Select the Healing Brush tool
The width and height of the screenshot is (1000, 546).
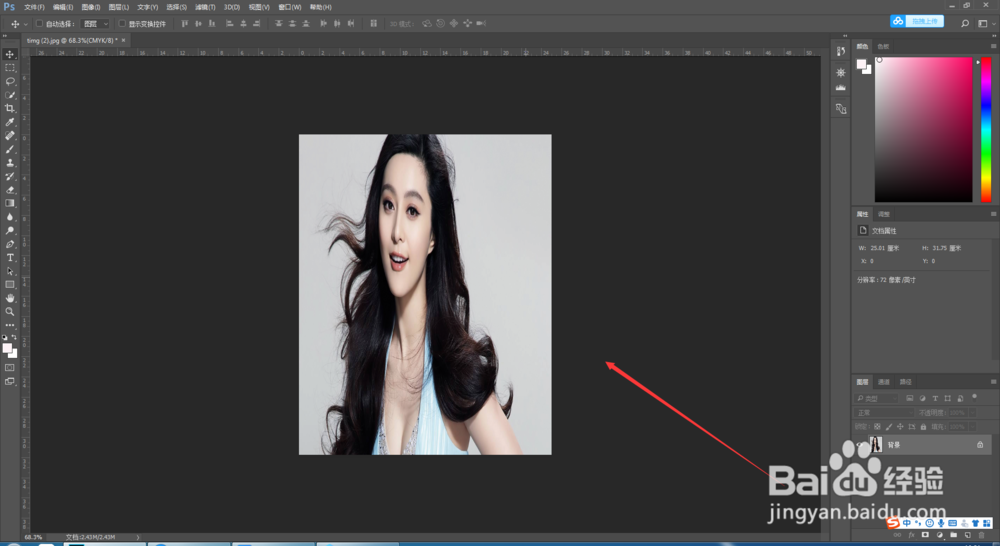tap(10, 135)
